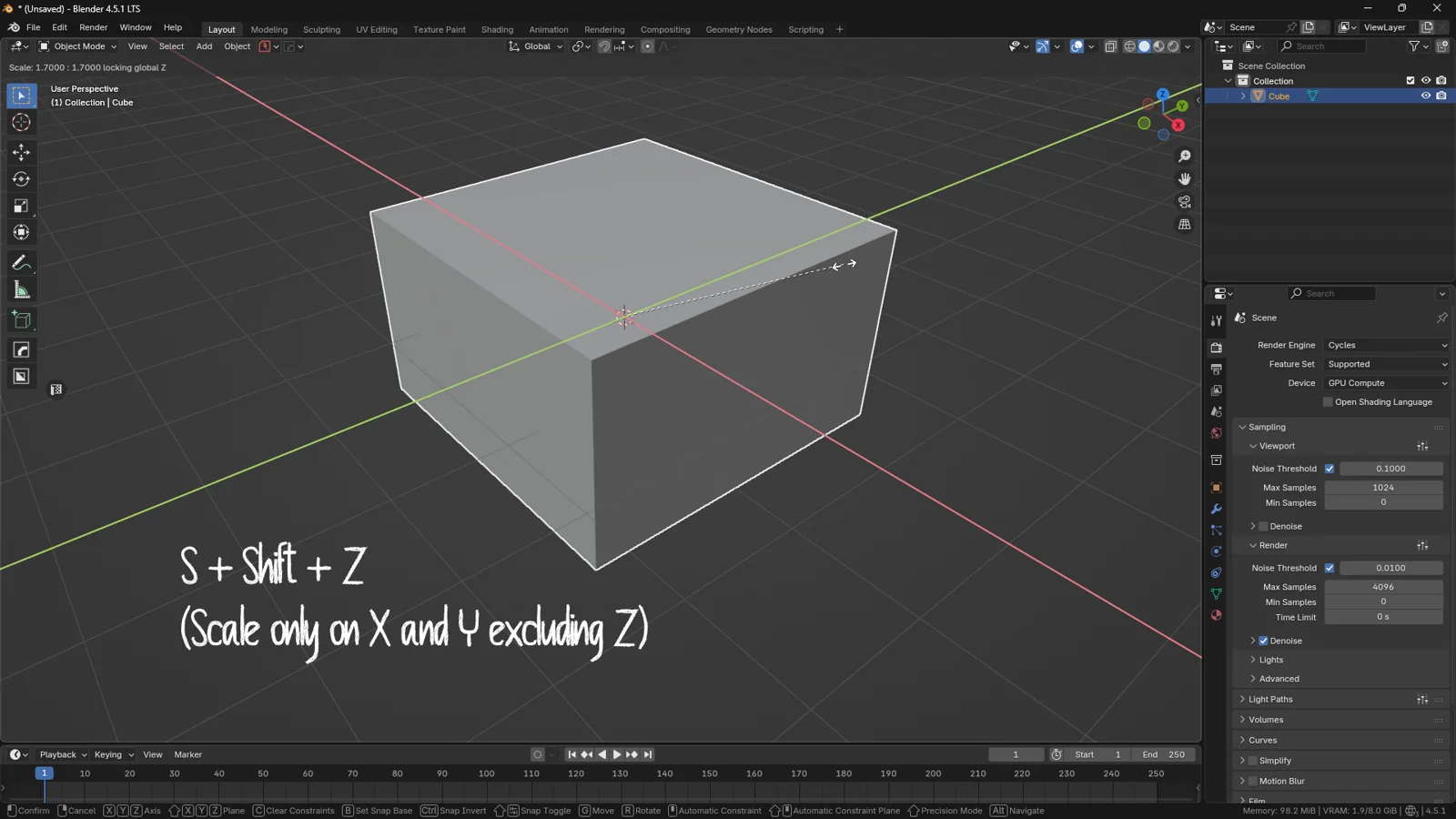The image size is (1456, 819).
Task: Select the Add Cube tool
Action: 21,319
